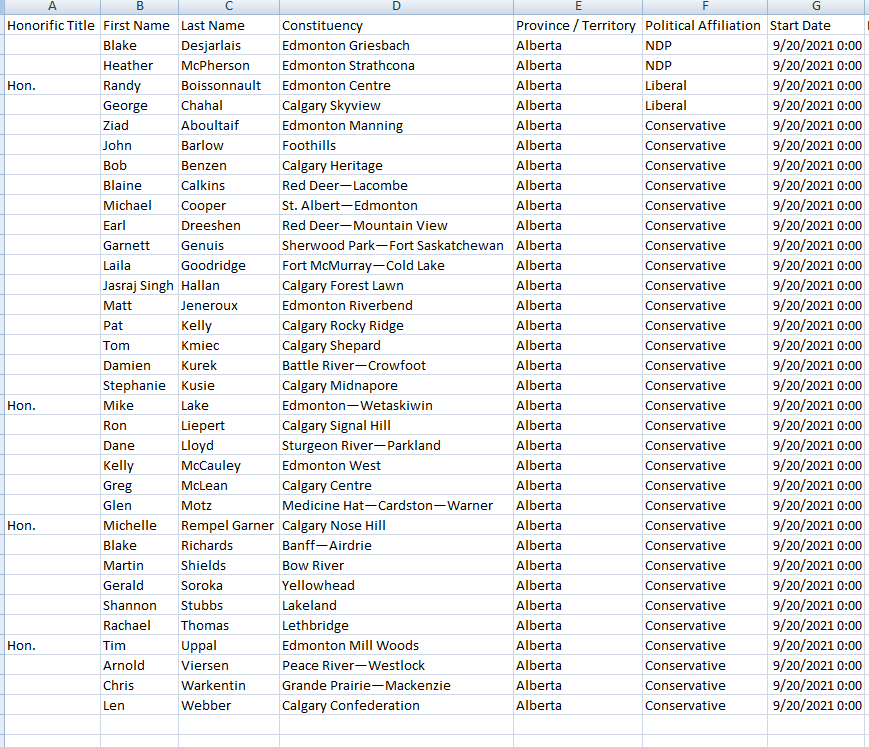
Task: Select the Heather first name cell
Action: click(140, 65)
